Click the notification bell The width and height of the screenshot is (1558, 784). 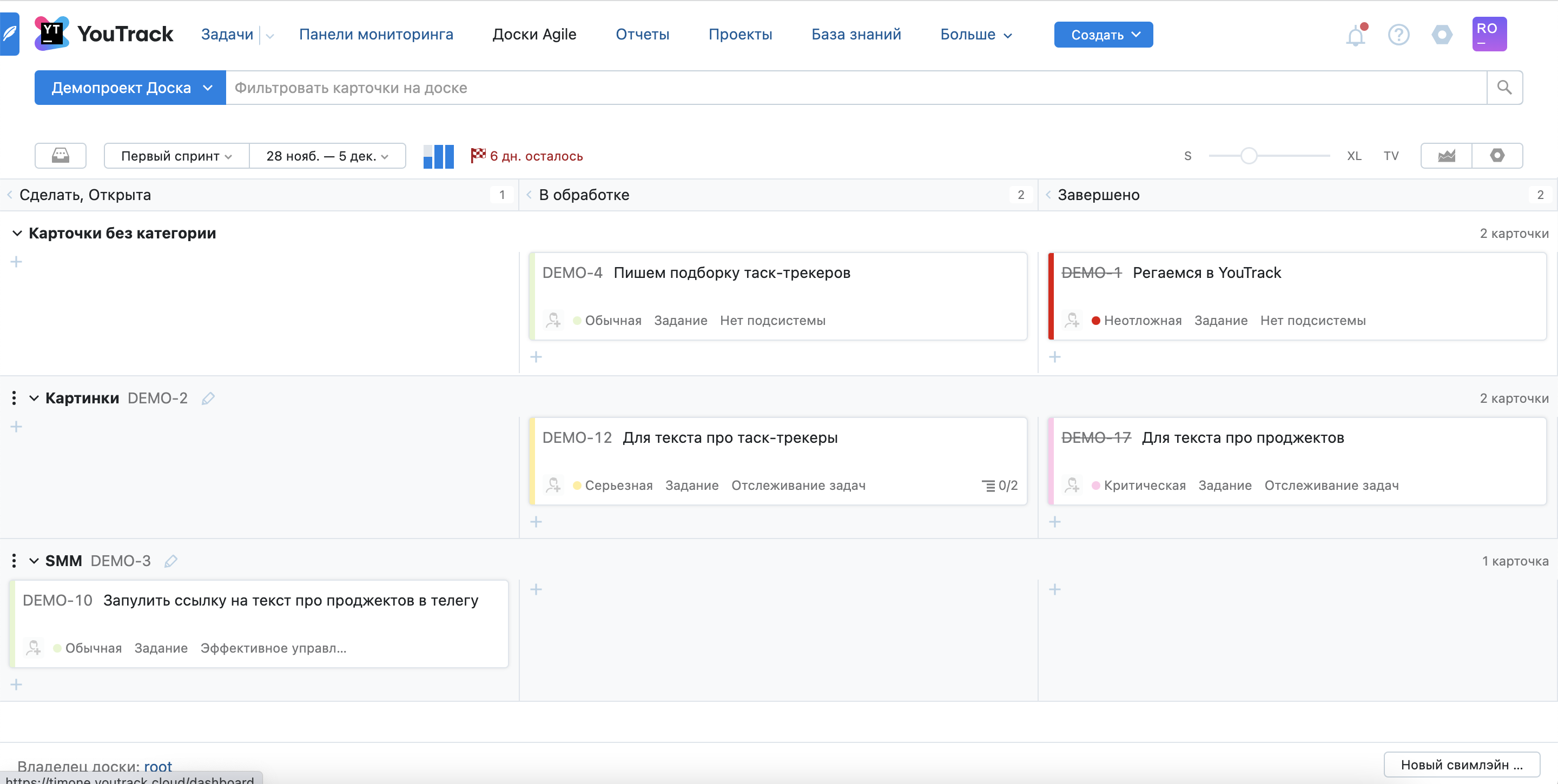(x=1356, y=35)
